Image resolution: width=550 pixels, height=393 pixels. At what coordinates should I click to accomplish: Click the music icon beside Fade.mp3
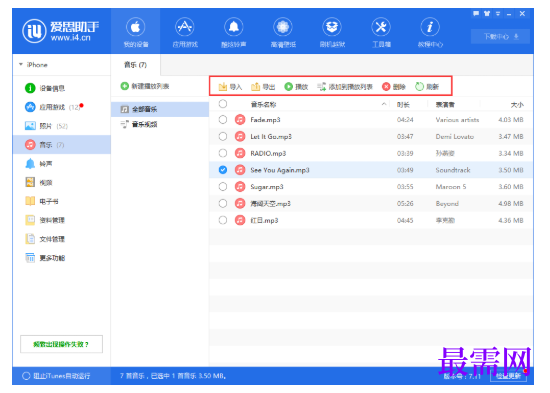240,120
